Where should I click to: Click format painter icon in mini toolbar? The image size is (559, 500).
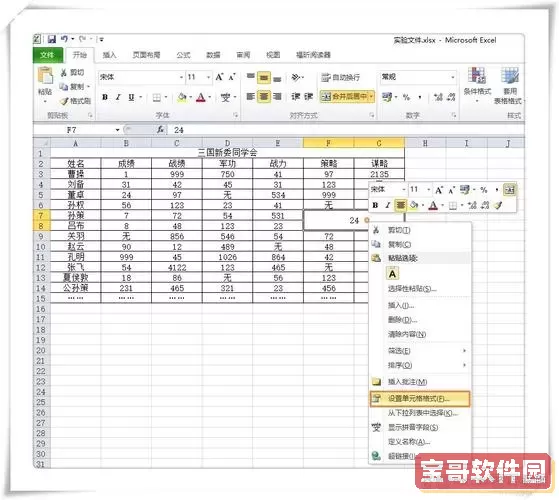click(499, 205)
